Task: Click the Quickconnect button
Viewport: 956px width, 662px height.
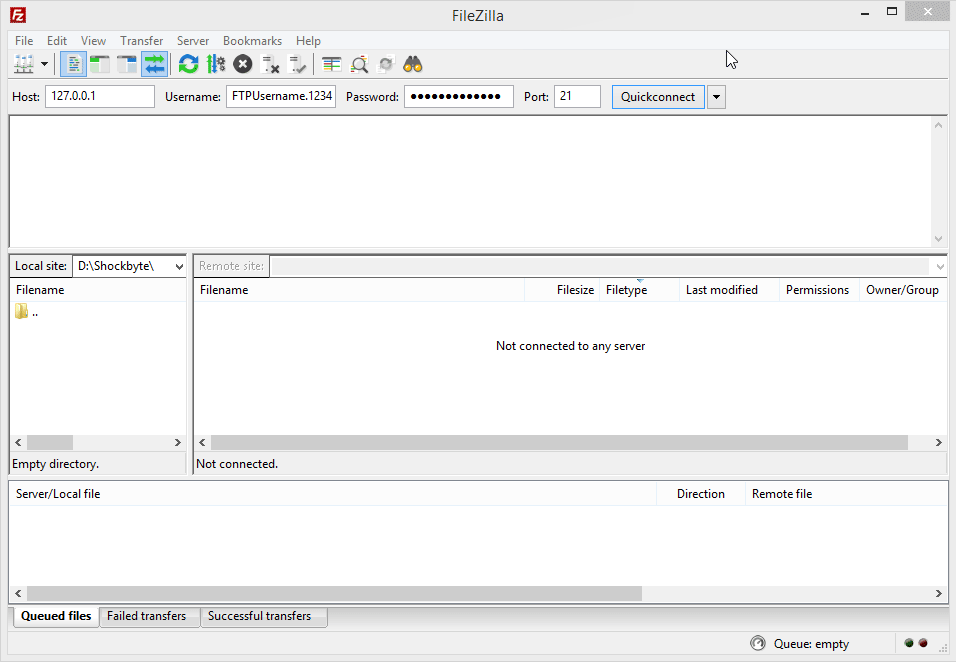Action: [x=658, y=97]
